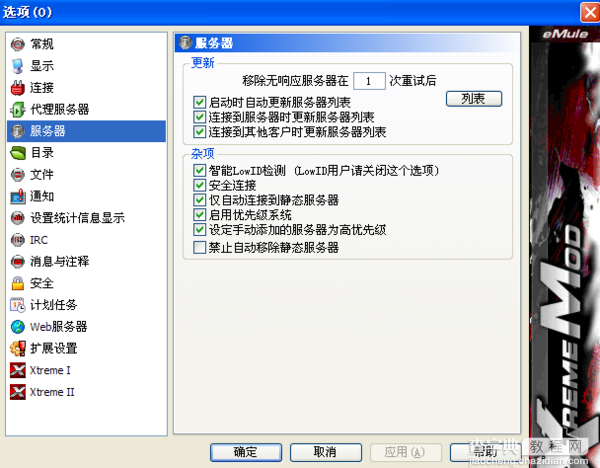This screenshot has width=600, height=468.
Task: Click the red plug 连接 icon
Action: coord(18,88)
